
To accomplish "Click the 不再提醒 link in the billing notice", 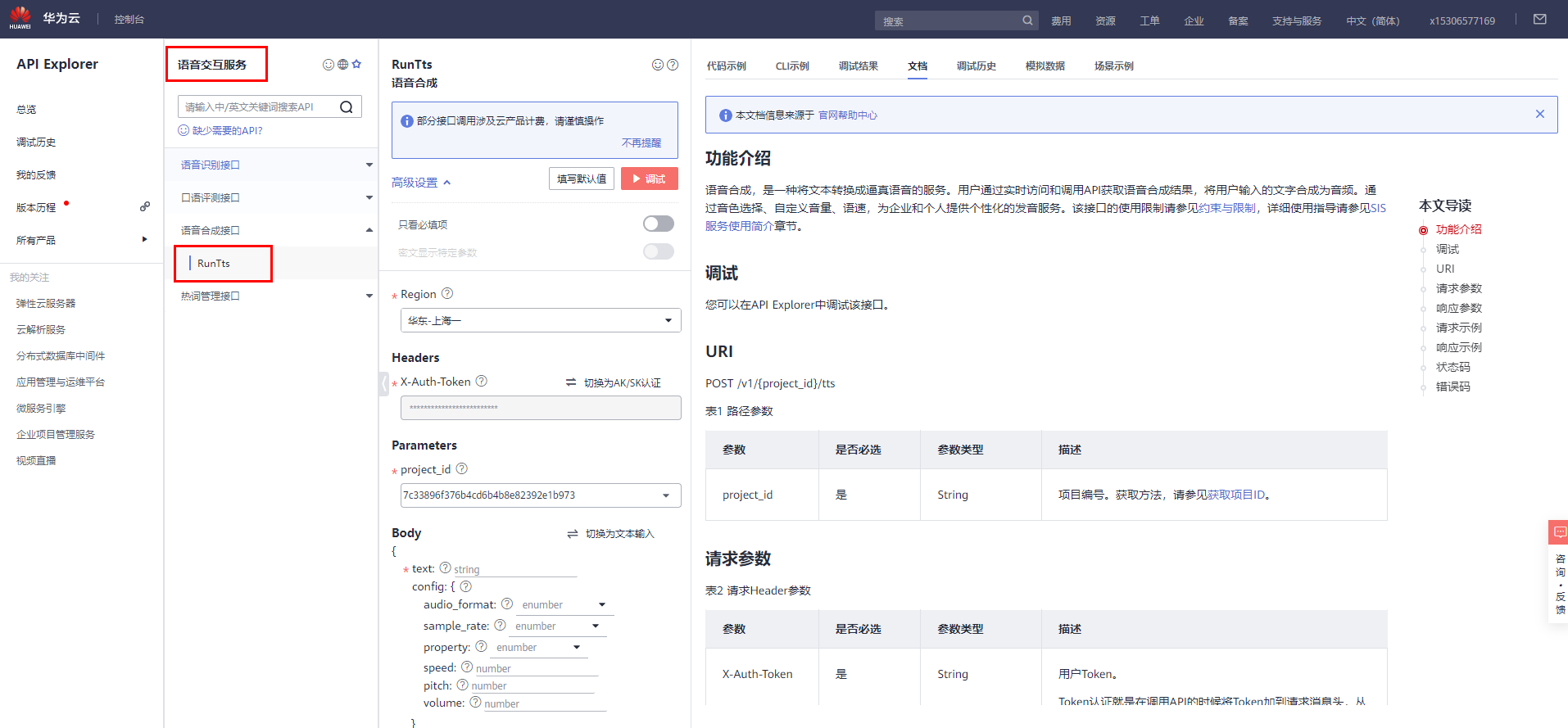I will click(641, 142).
